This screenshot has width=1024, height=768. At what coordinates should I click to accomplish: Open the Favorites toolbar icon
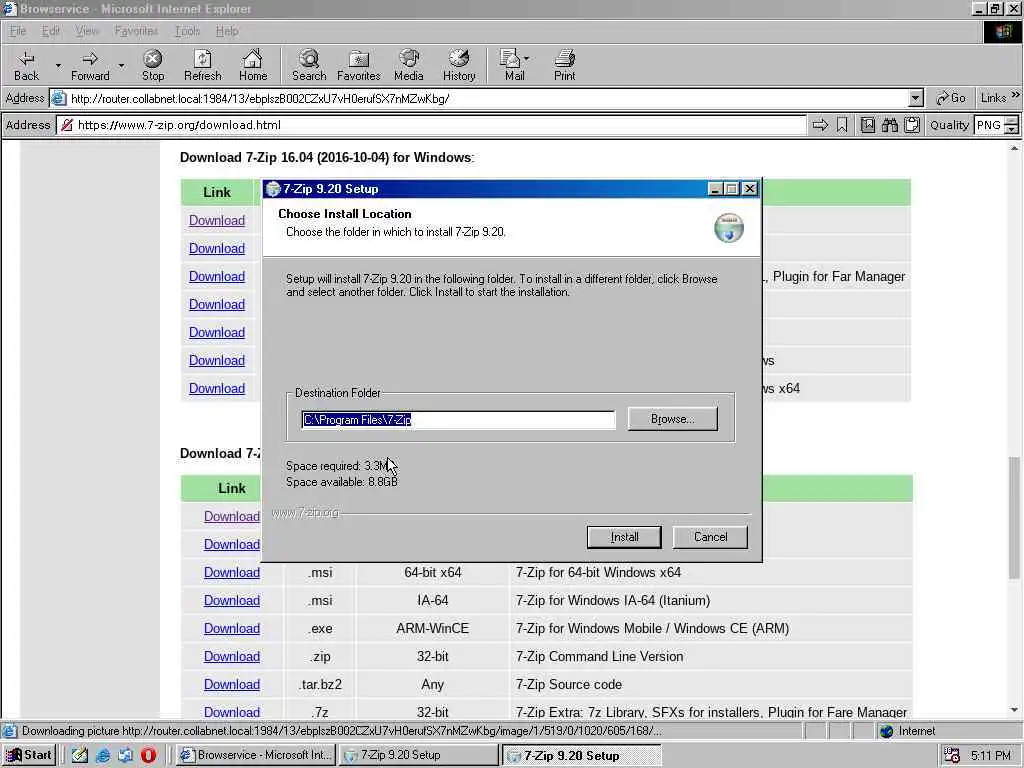(359, 65)
